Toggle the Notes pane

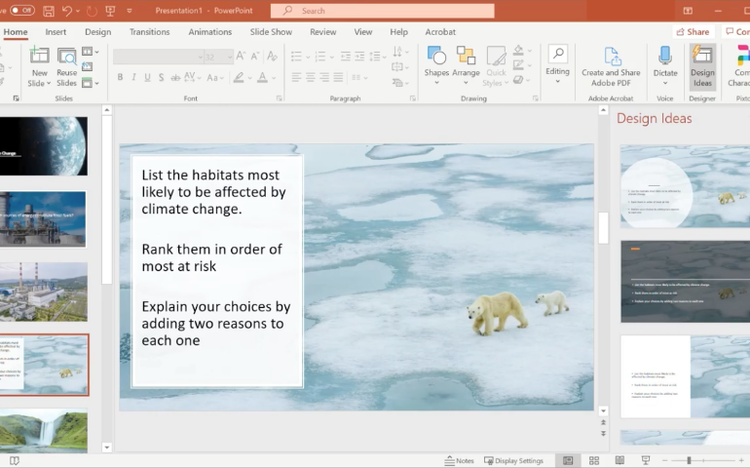point(459,461)
